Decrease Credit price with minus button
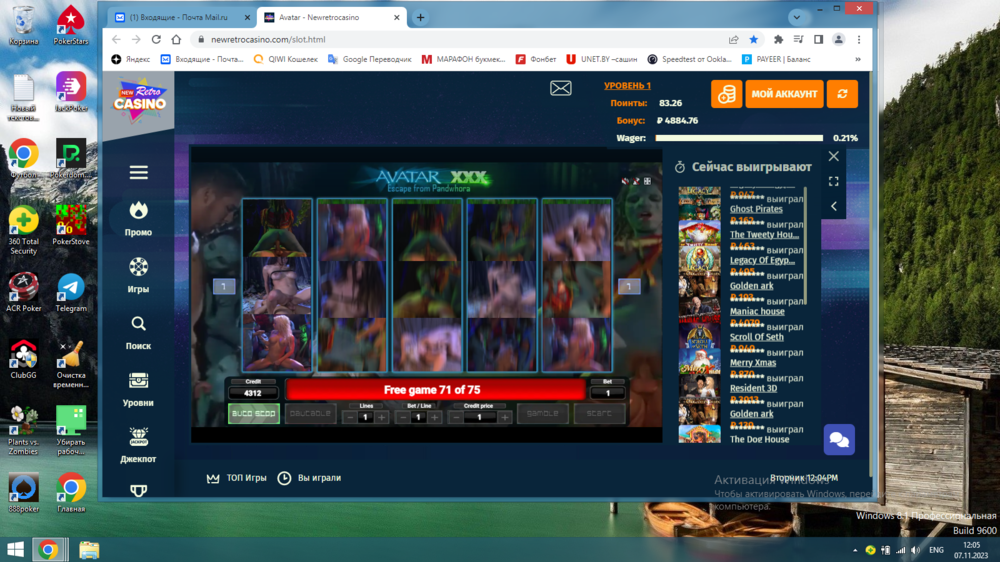This screenshot has height=562, width=1000. [x=457, y=417]
